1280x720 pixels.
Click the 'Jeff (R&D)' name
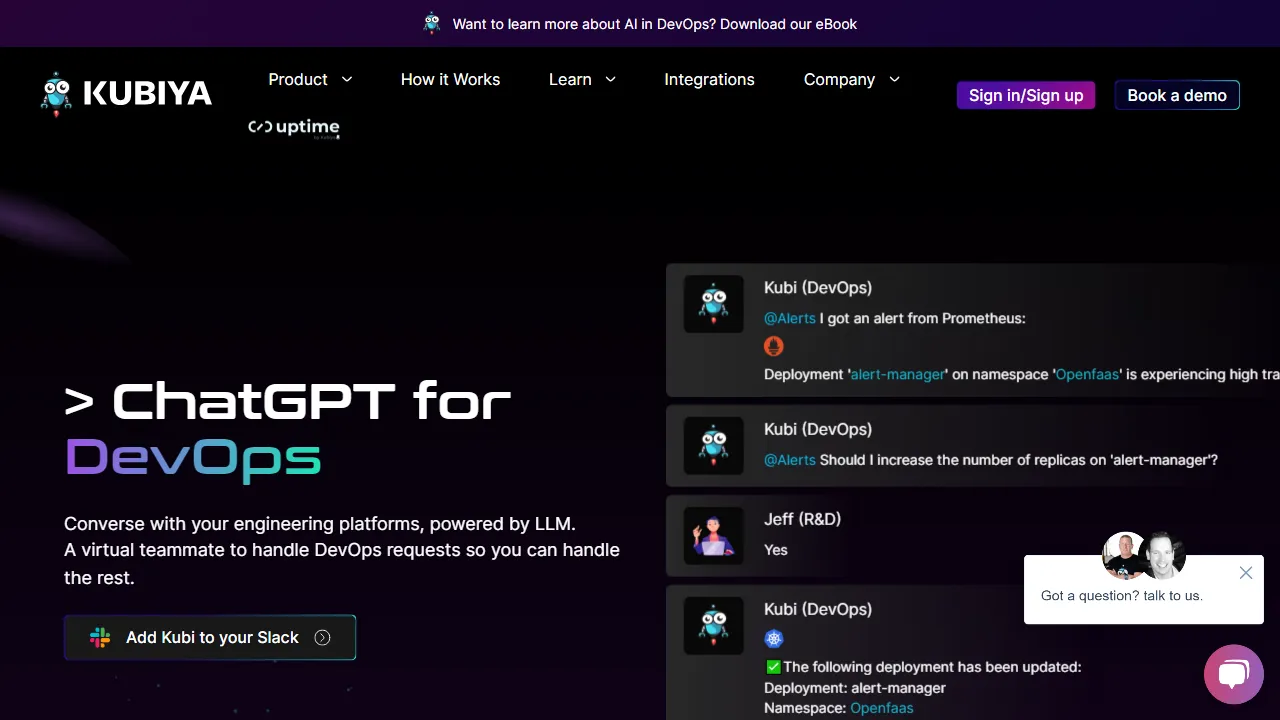(802, 519)
